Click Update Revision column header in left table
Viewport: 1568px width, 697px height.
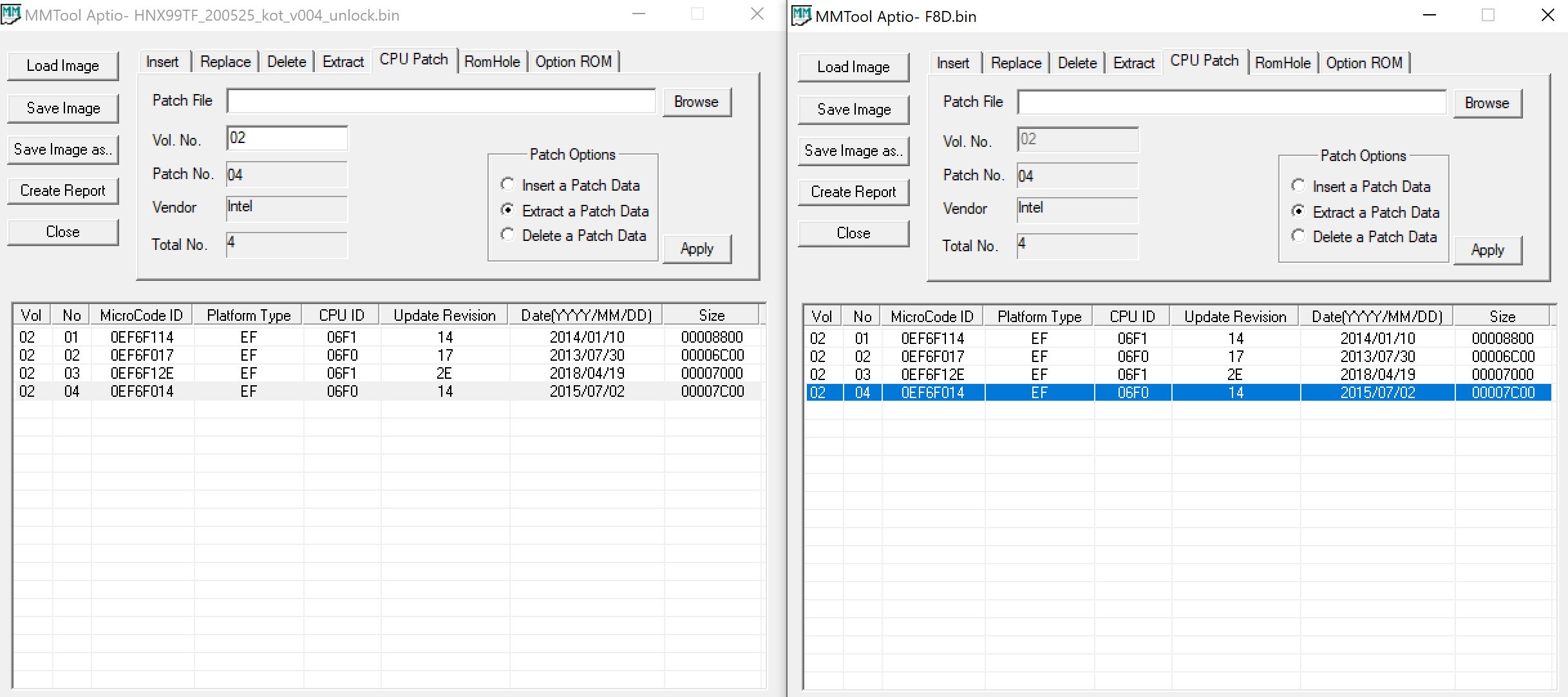tap(444, 316)
